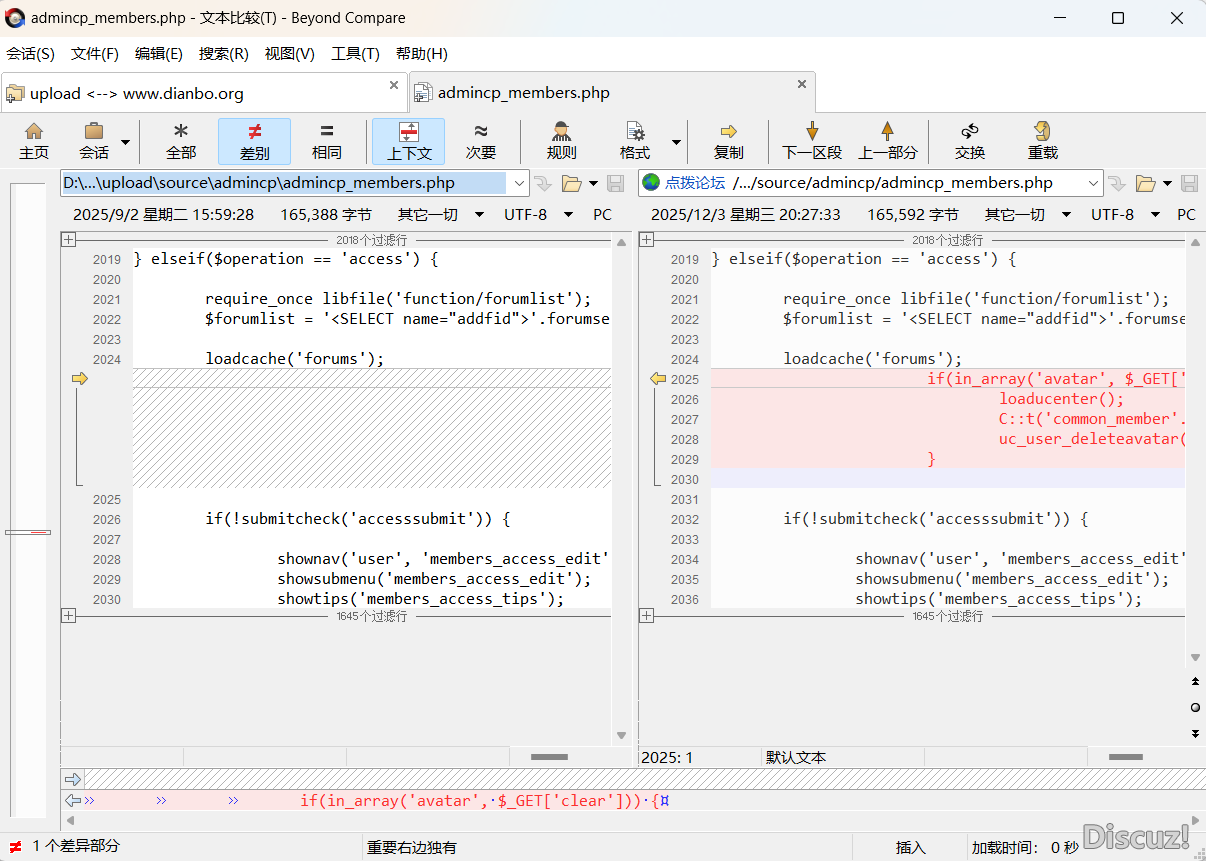
Task: Go to 上一部分 previous difference
Action: pos(887,141)
